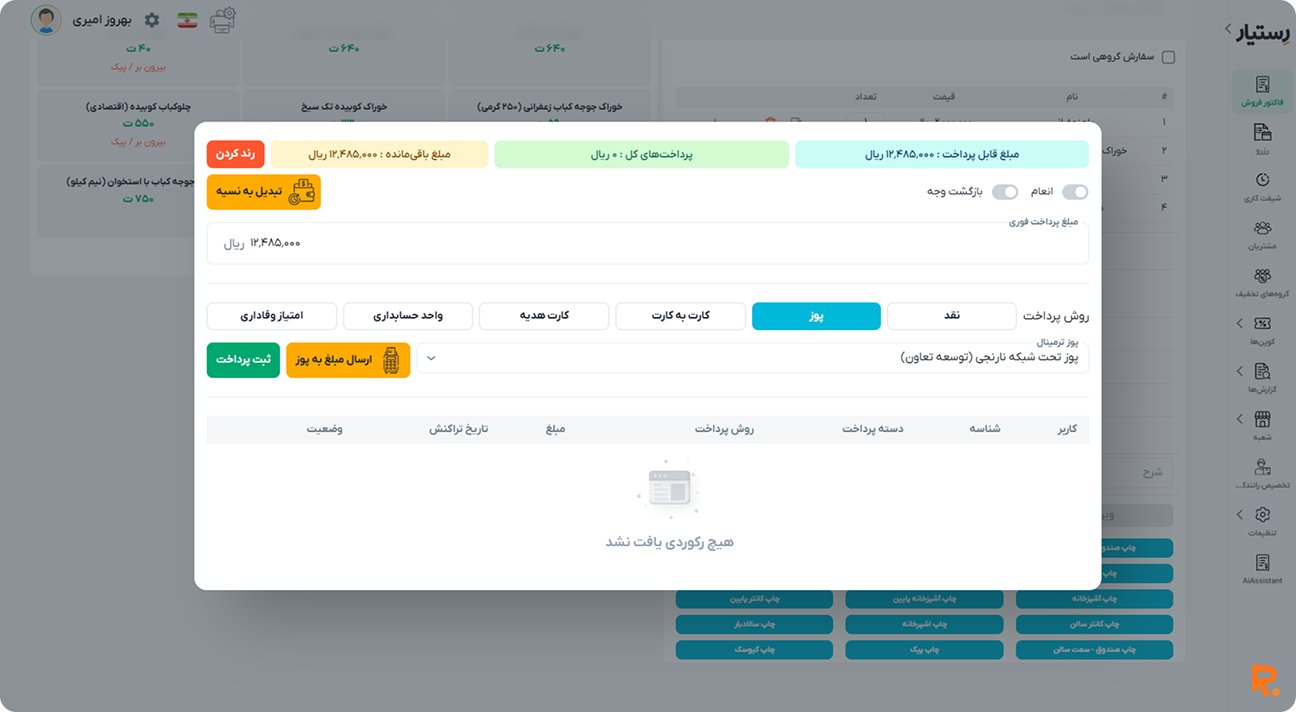
Task: Click the هیچ رکوردی یافت نشد message
Action: 669,542
